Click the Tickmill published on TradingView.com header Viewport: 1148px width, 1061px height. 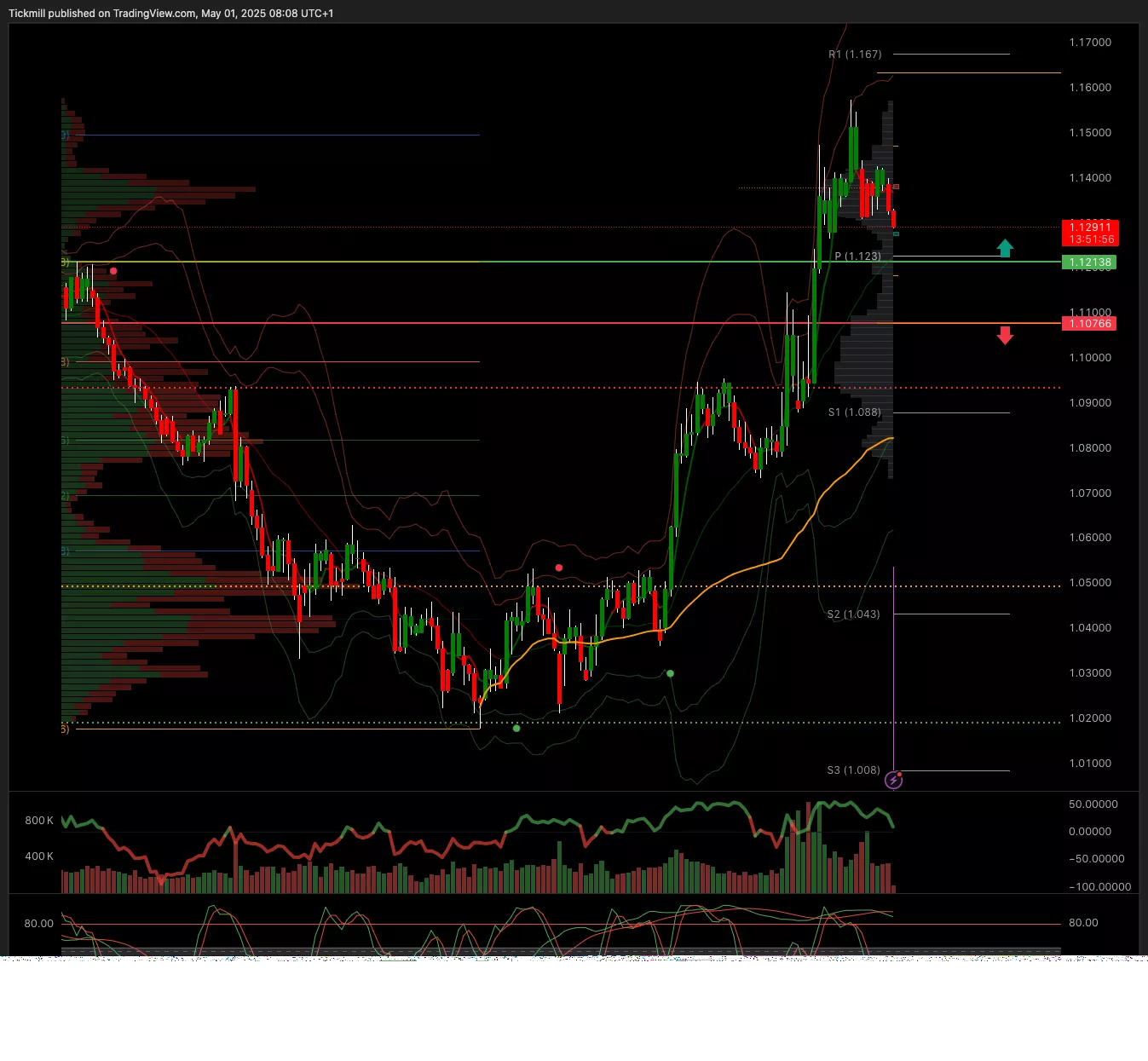pos(170,14)
